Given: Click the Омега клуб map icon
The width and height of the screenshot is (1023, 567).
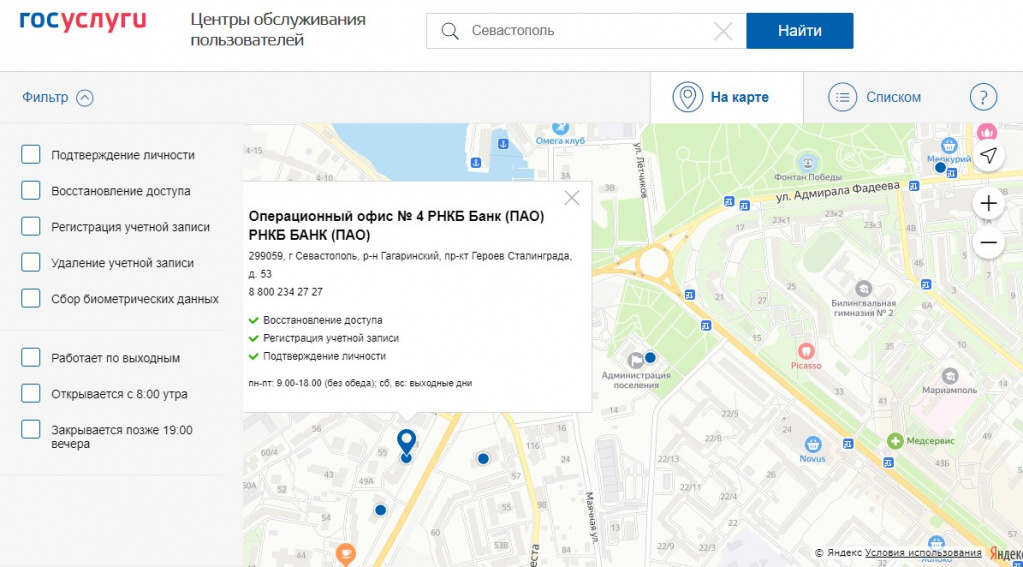Looking at the screenshot, I should tap(560, 127).
